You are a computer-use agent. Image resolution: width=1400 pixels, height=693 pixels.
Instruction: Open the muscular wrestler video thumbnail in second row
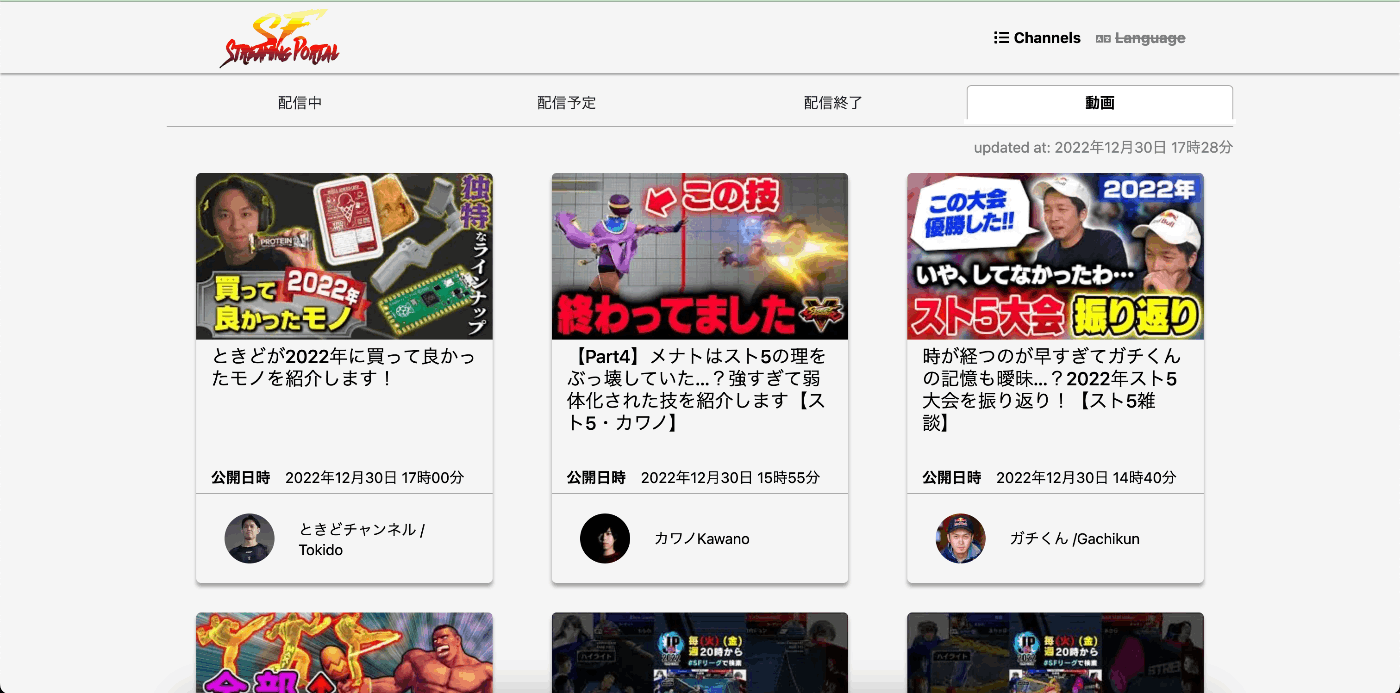coord(344,653)
